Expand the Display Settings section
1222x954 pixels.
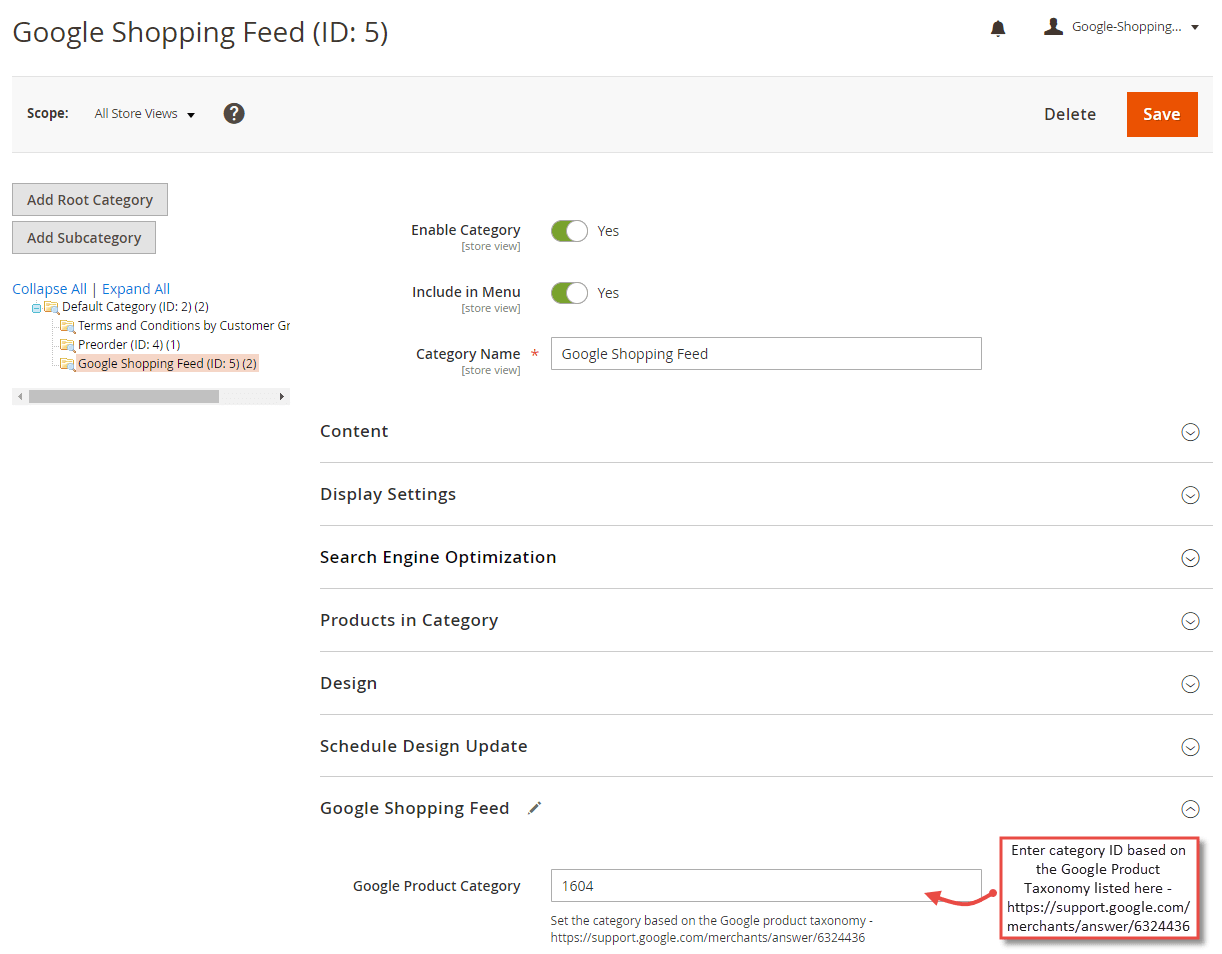coord(1190,495)
